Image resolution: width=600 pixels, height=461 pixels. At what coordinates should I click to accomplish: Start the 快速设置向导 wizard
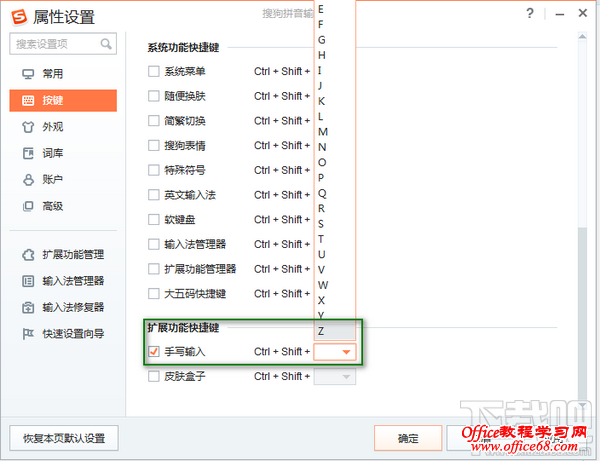click(x=63, y=334)
